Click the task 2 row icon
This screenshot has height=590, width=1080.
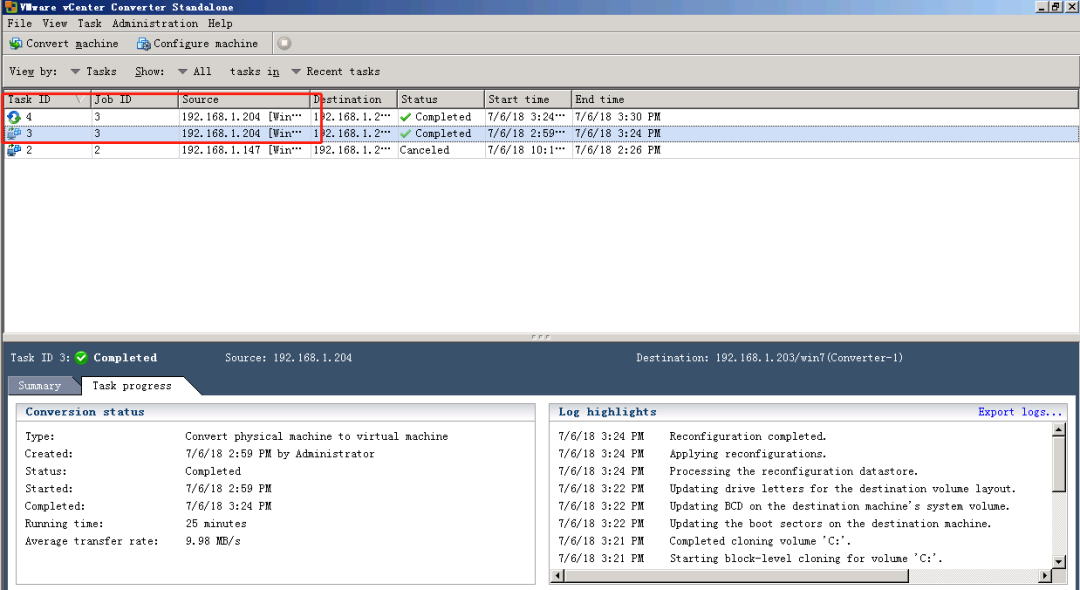[14, 150]
